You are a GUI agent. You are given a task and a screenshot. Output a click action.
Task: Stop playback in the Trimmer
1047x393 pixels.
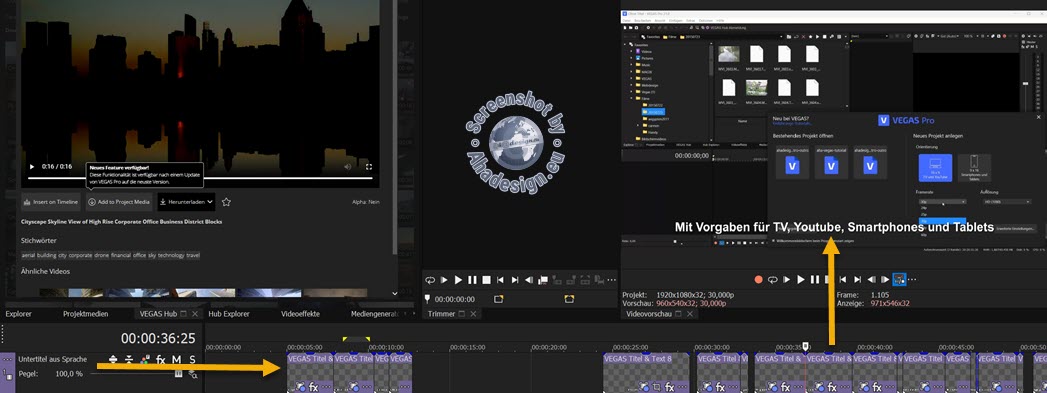(486, 280)
